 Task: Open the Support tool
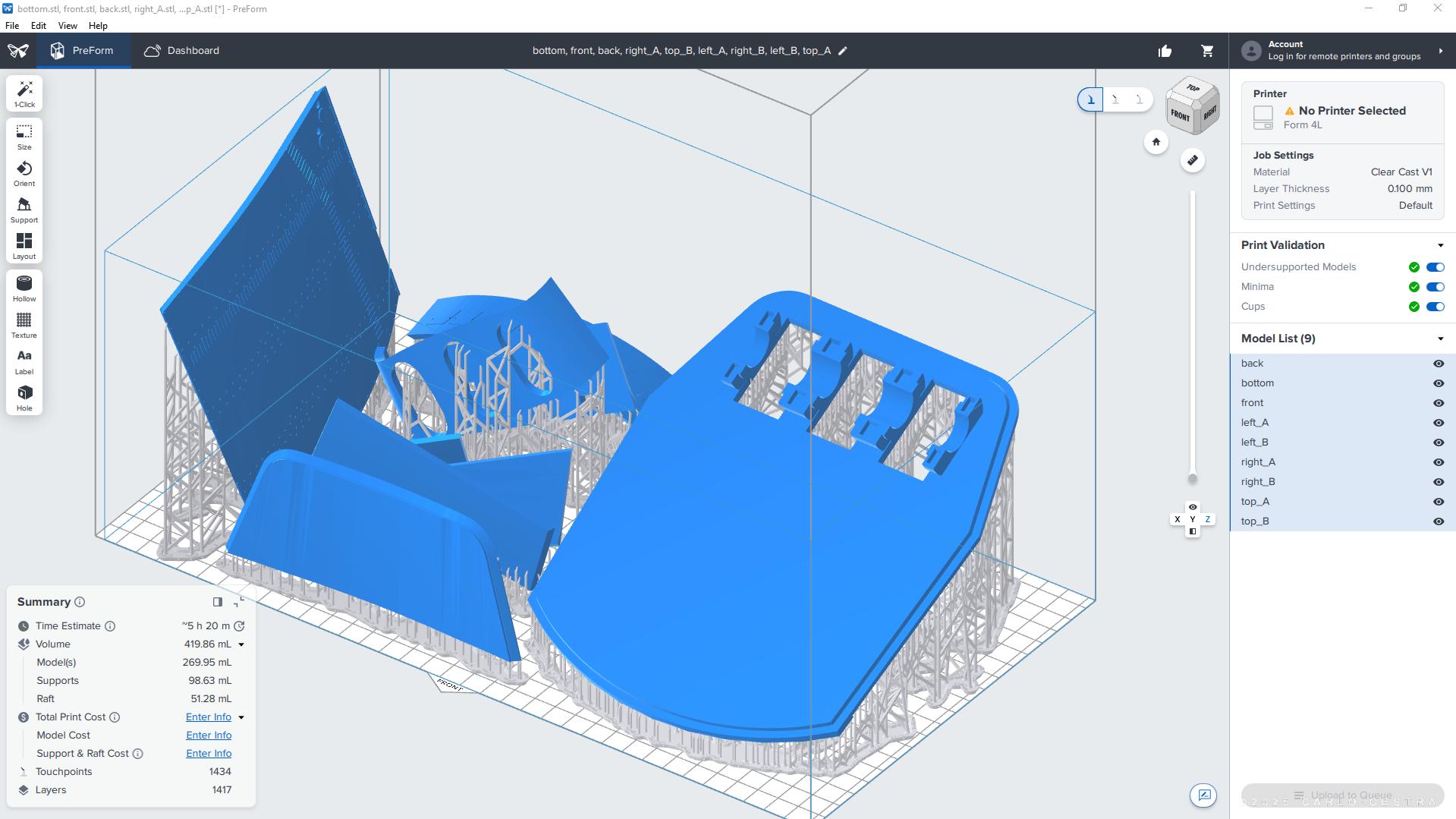tap(24, 209)
